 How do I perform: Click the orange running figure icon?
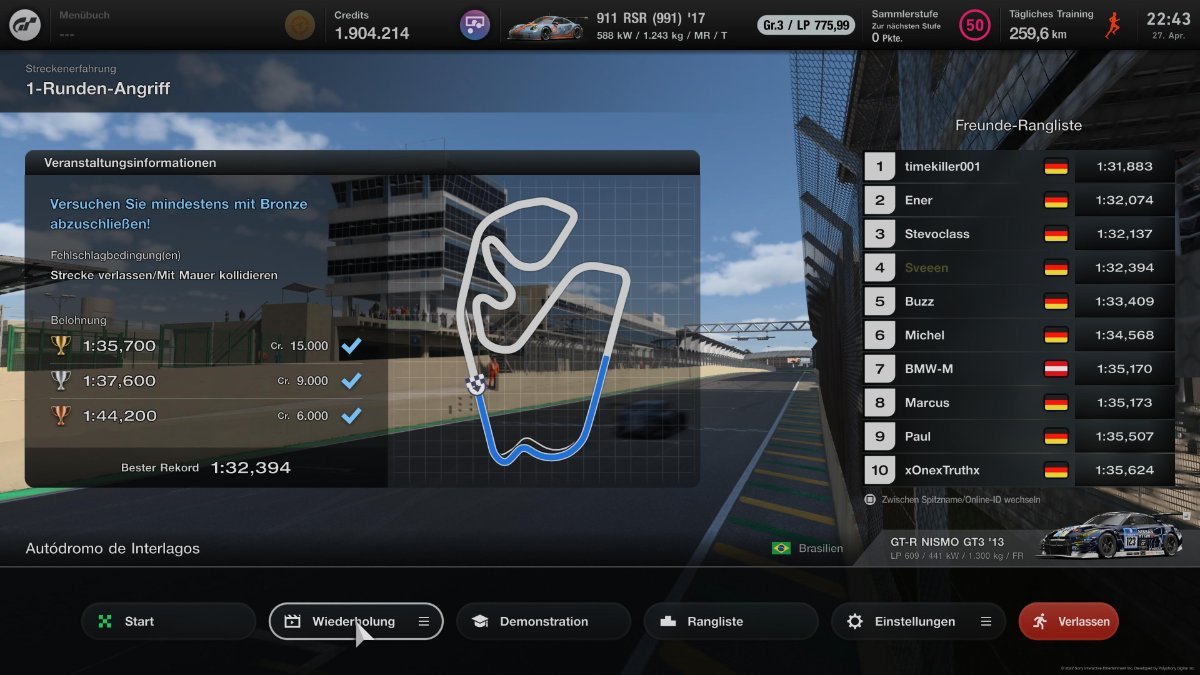tap(1115, 25)
